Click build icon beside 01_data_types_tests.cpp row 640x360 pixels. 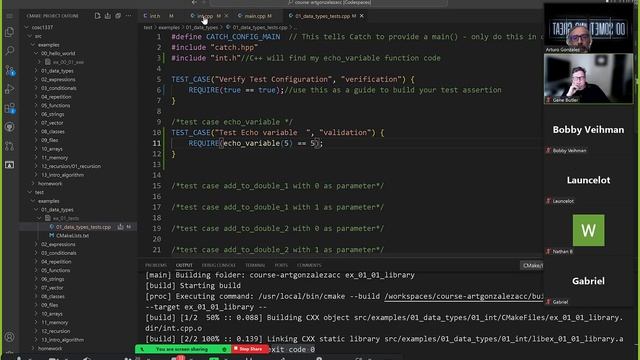click(120, 227)
